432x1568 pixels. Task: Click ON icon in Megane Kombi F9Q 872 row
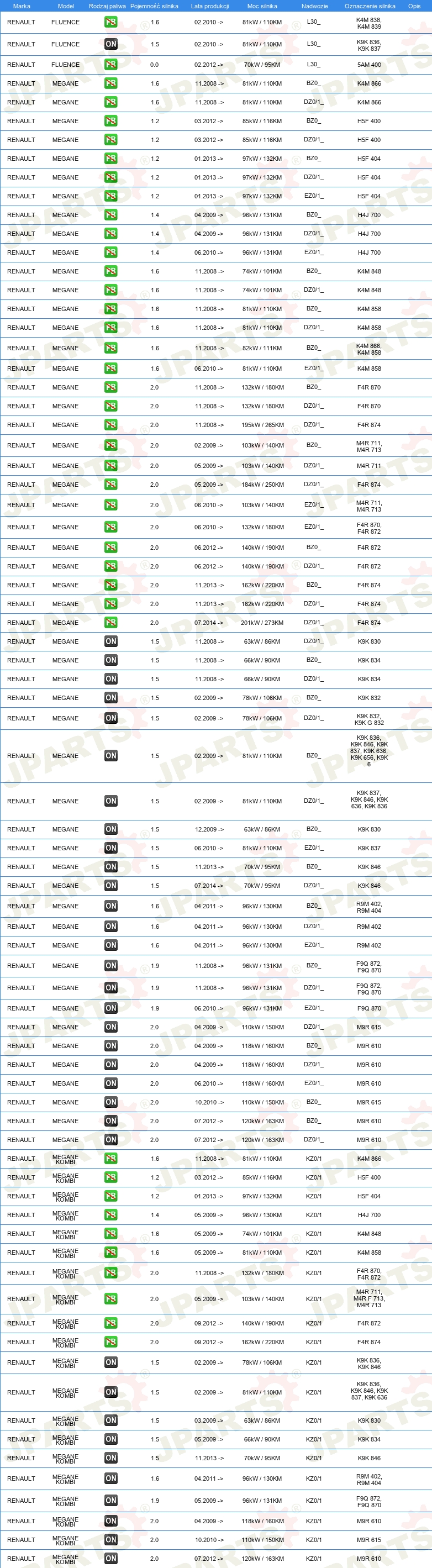[110, 1501]
